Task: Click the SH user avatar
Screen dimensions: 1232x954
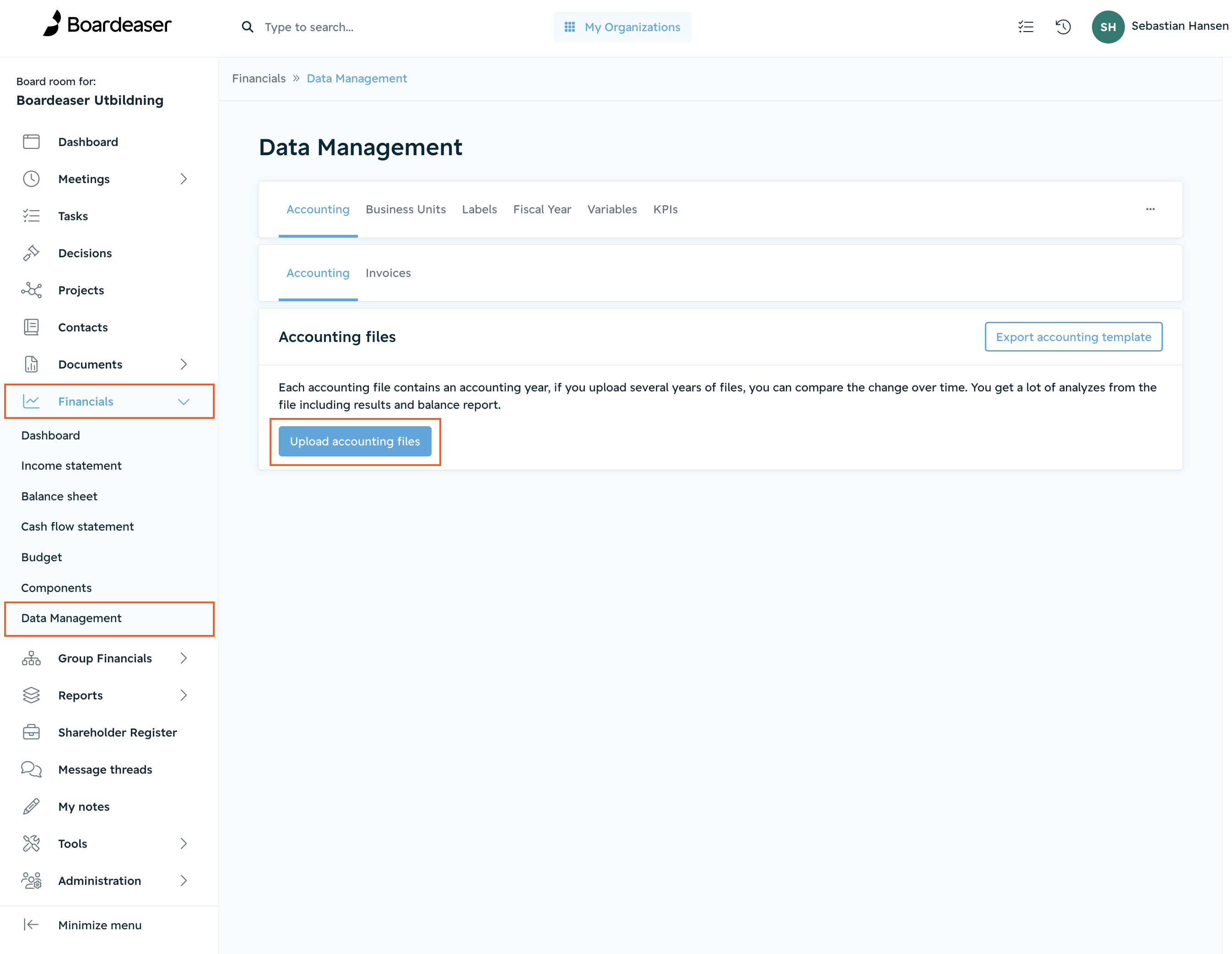Action: tap(1108, 27)
